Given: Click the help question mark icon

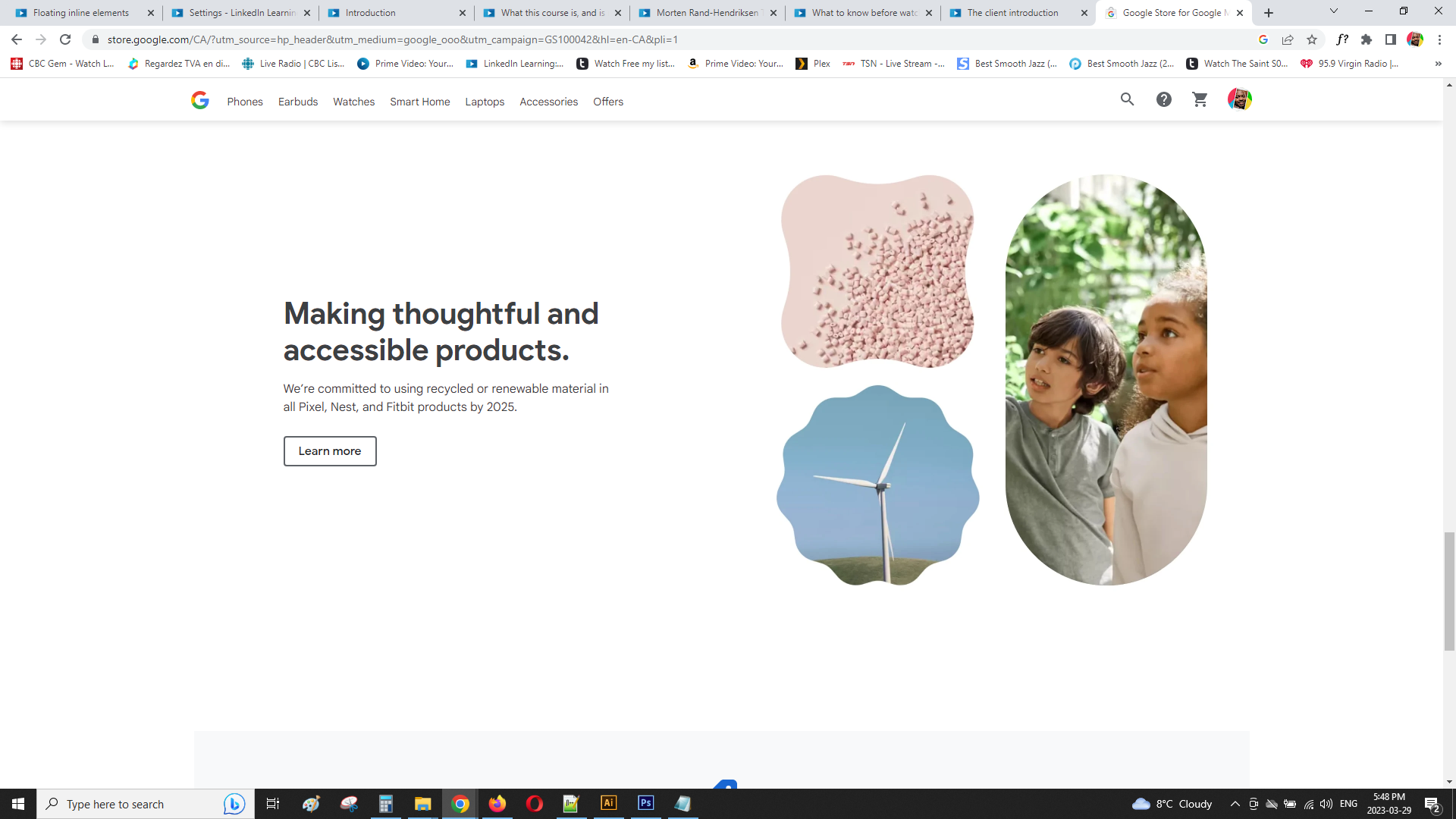Looking at the screenshot, I should click(x=1163, y=99).
